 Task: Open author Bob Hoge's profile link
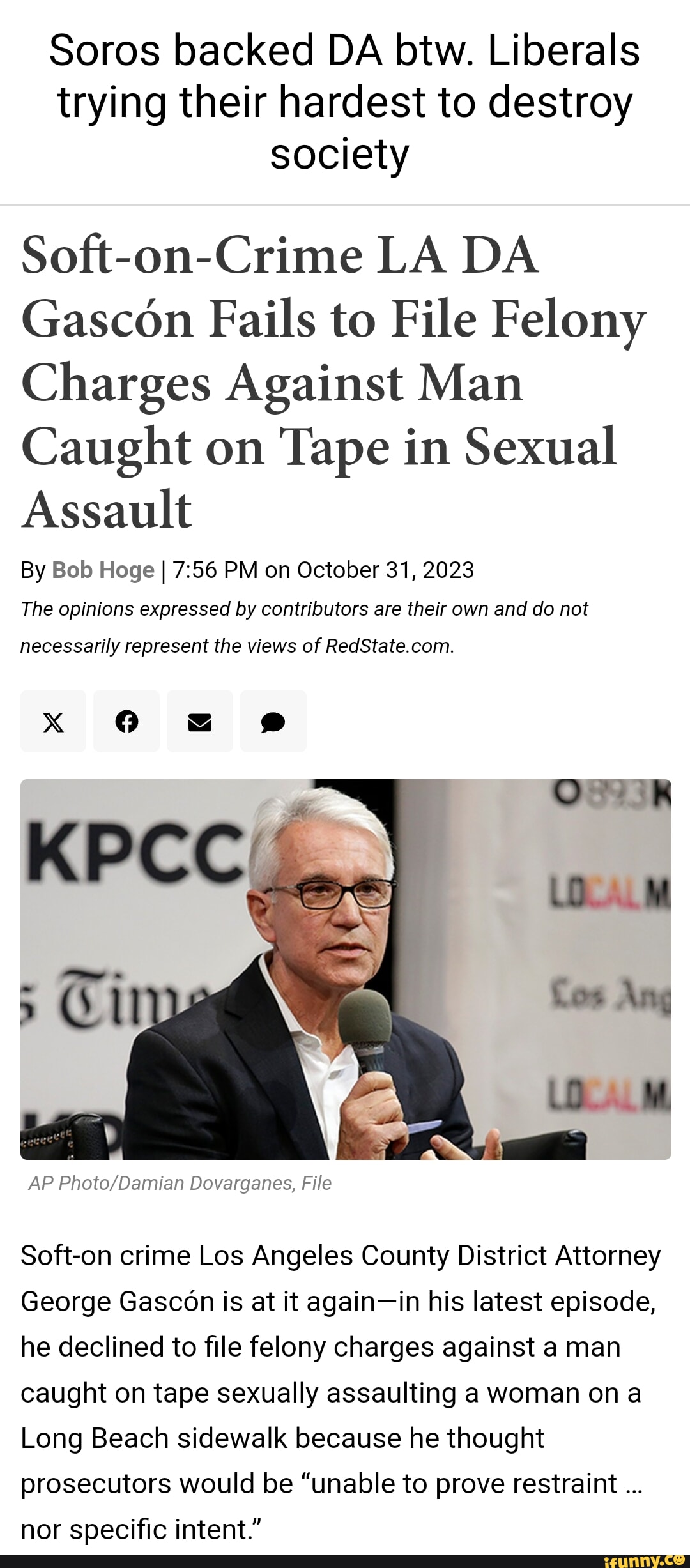click(103, 570)
